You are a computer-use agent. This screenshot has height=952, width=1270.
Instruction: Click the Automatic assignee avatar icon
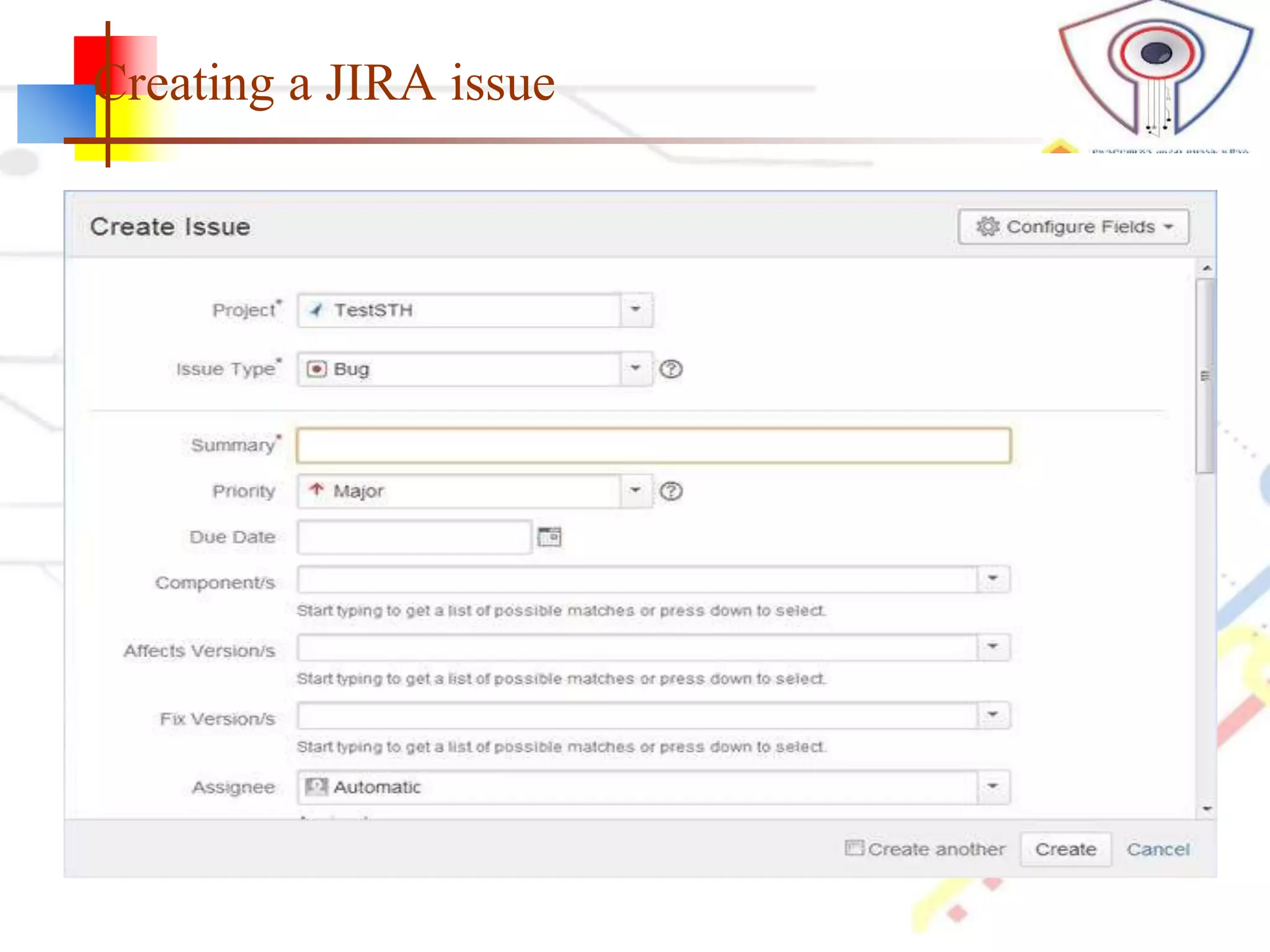click(316, 787)
